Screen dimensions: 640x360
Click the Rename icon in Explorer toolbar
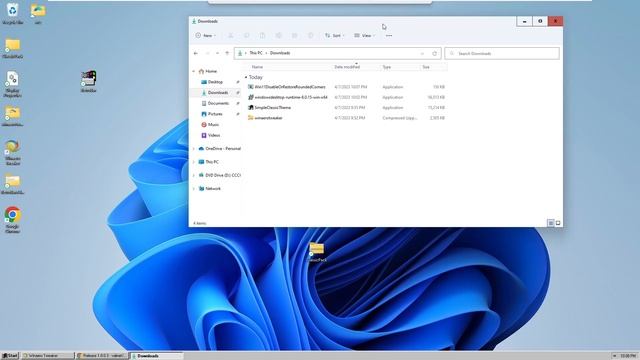click(x=278, y=36)
